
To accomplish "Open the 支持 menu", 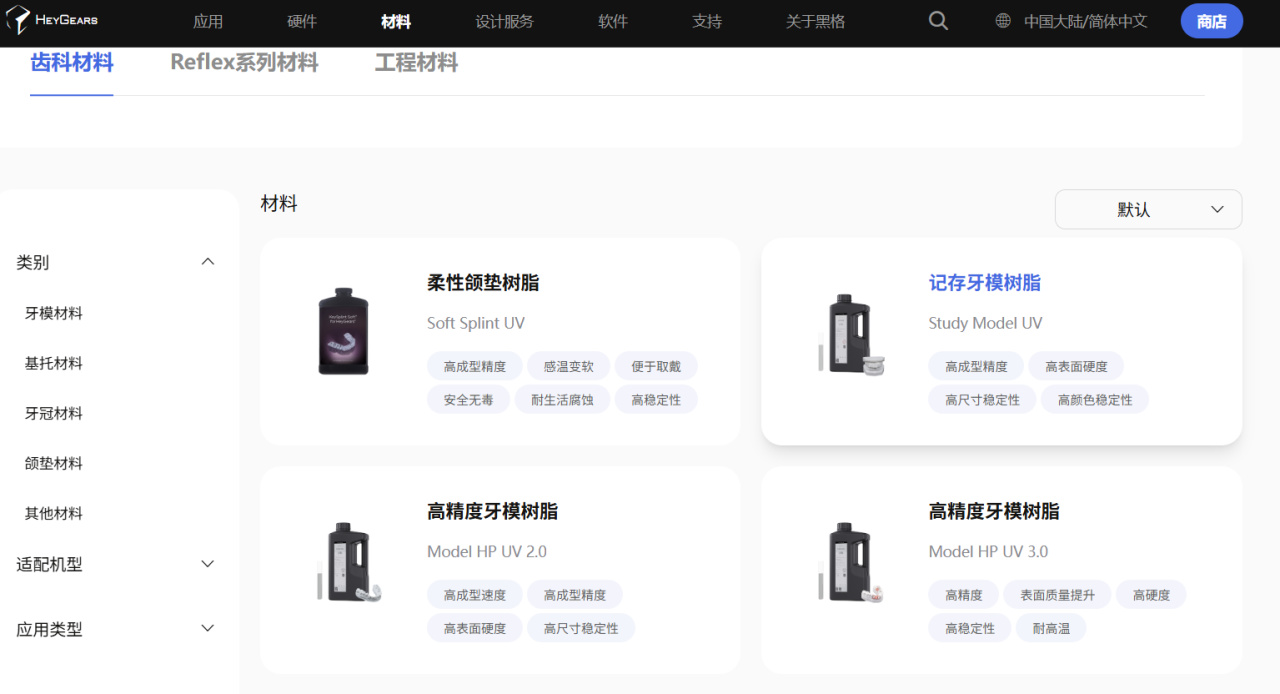I will pyautogui.click(x=707, y=21).
